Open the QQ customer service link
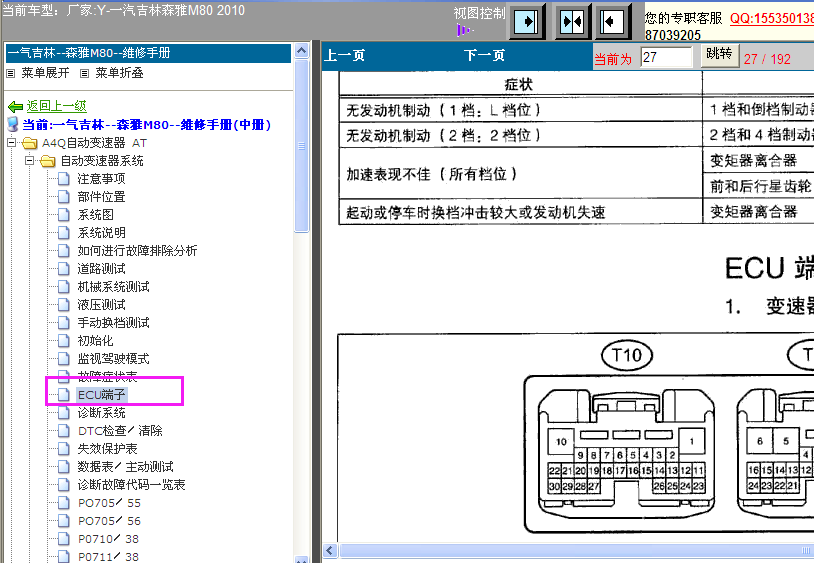This screenshot has height=563, width=814. click(x=772, y=18)
